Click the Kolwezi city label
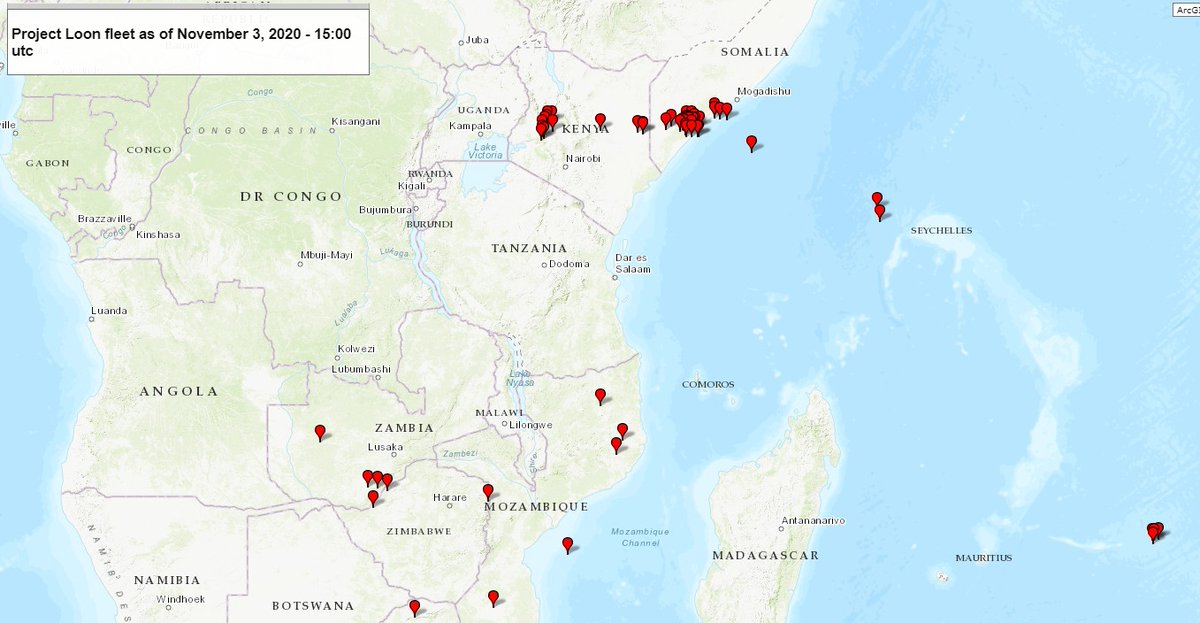1200x623 pixels. coord(356,348)
